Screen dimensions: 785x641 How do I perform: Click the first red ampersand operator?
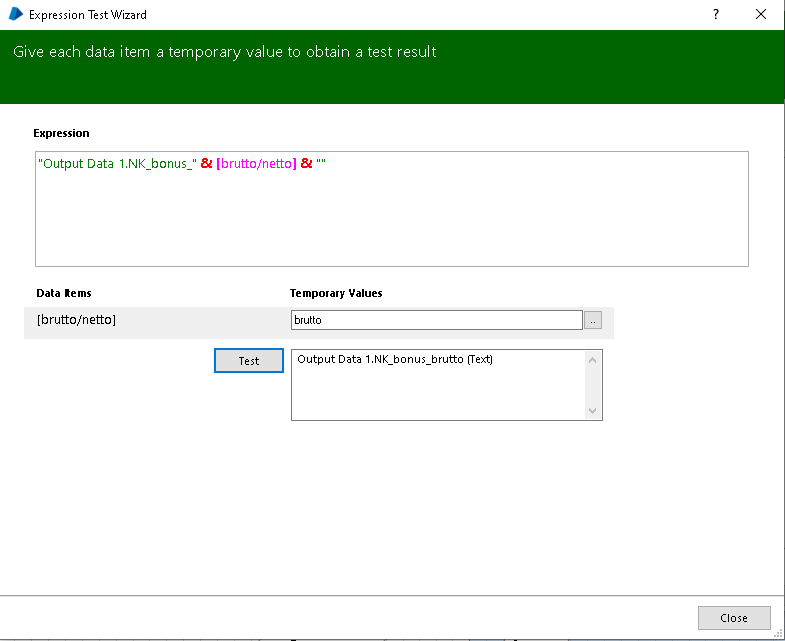[x=206, y=164]
